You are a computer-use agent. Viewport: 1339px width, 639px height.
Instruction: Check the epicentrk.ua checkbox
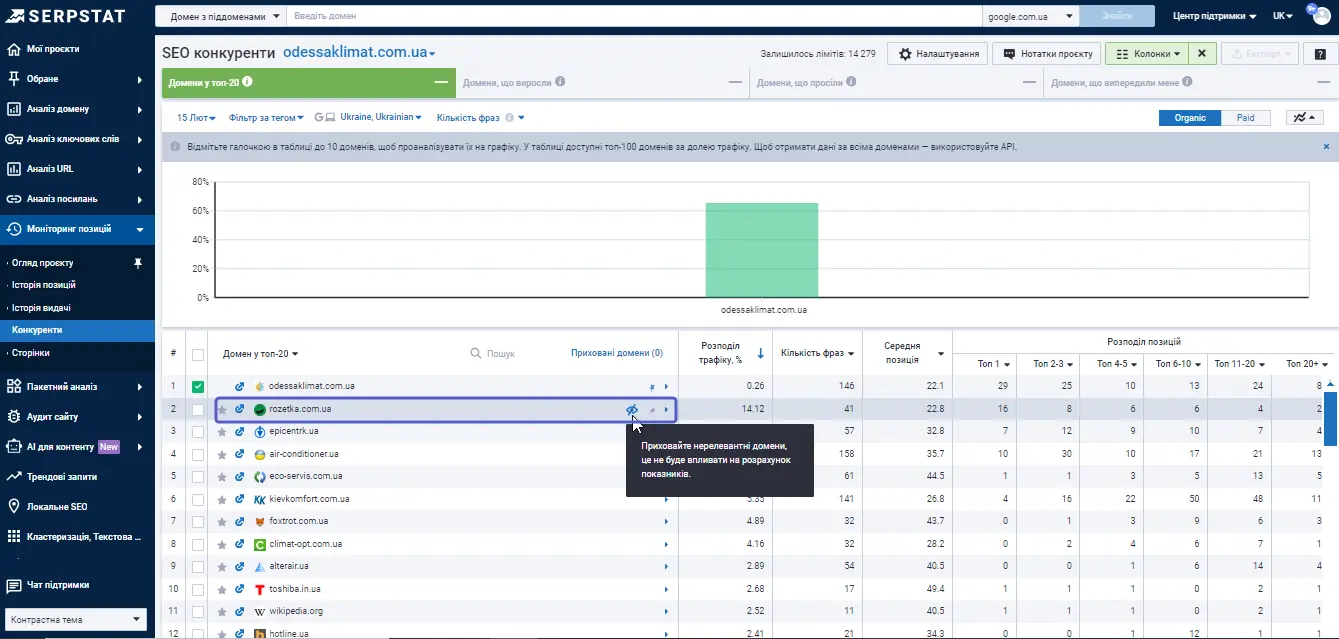pyautogui.click(x=198, y=432)
